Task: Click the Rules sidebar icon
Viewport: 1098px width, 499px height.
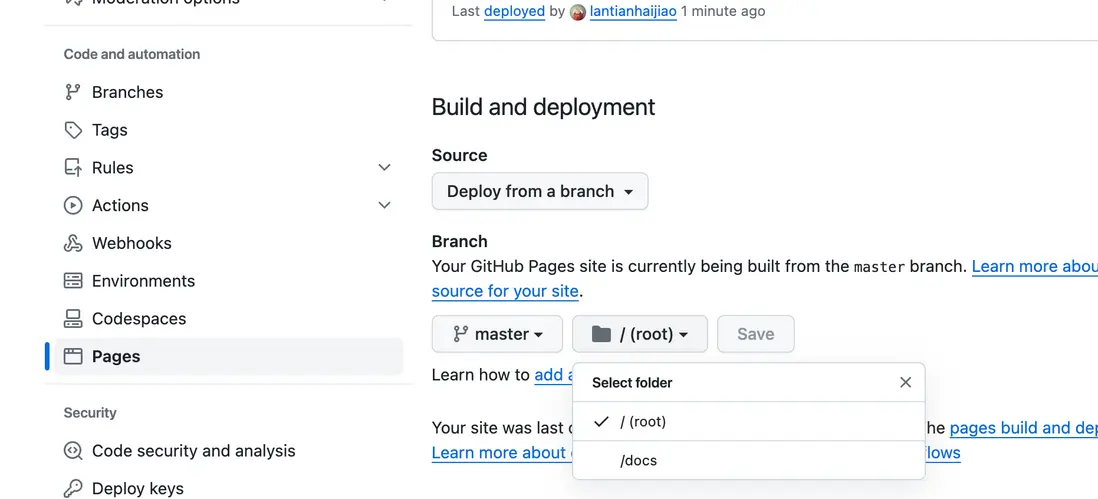Action: click(x=73, y=168)
